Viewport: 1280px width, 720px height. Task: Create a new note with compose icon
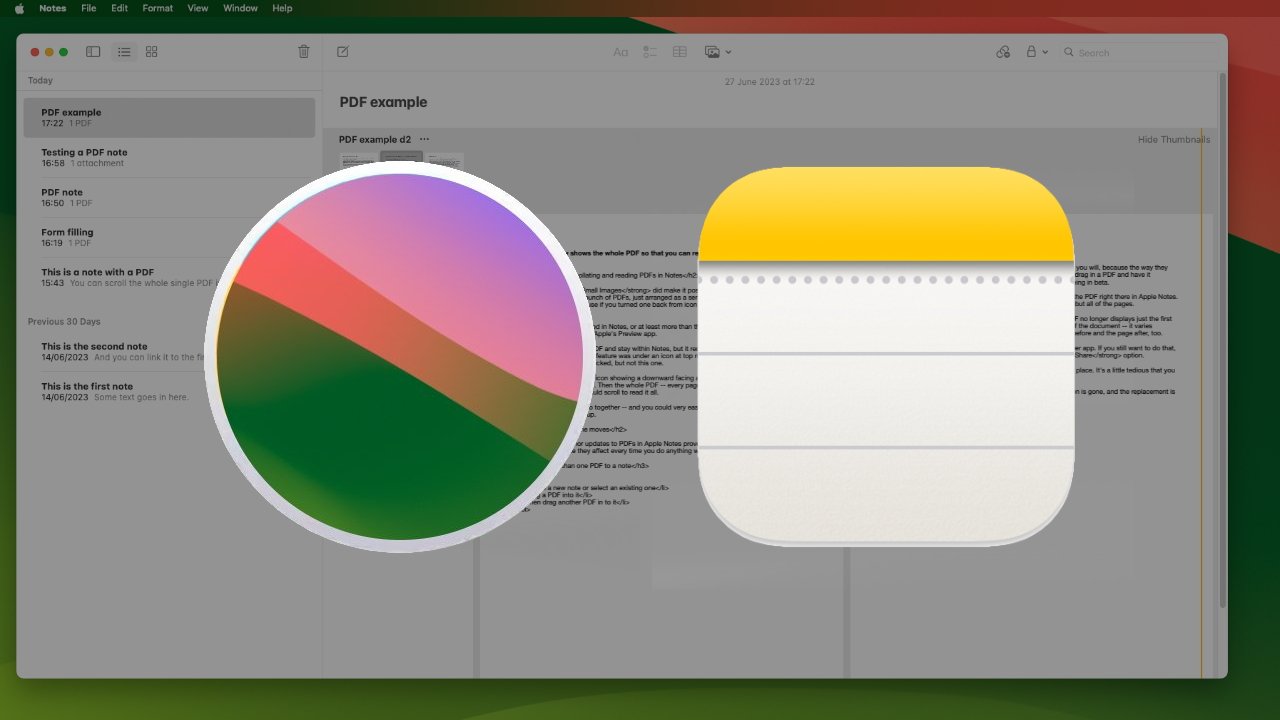343,52
